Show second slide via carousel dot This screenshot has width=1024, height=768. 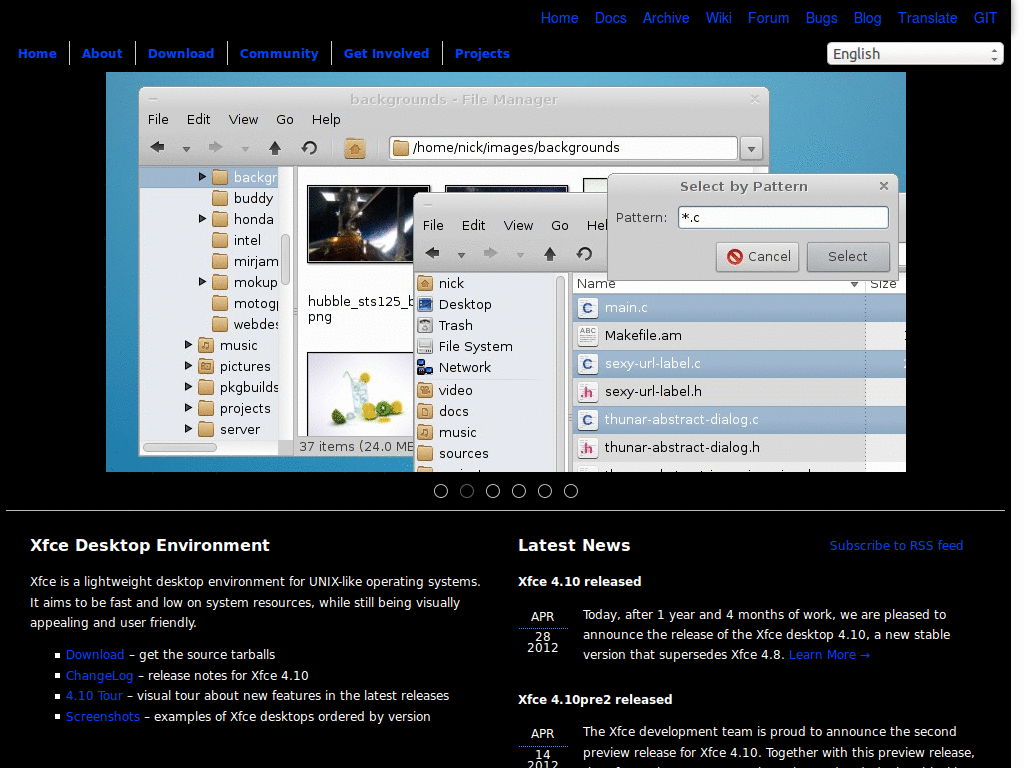tap(467, 491)
